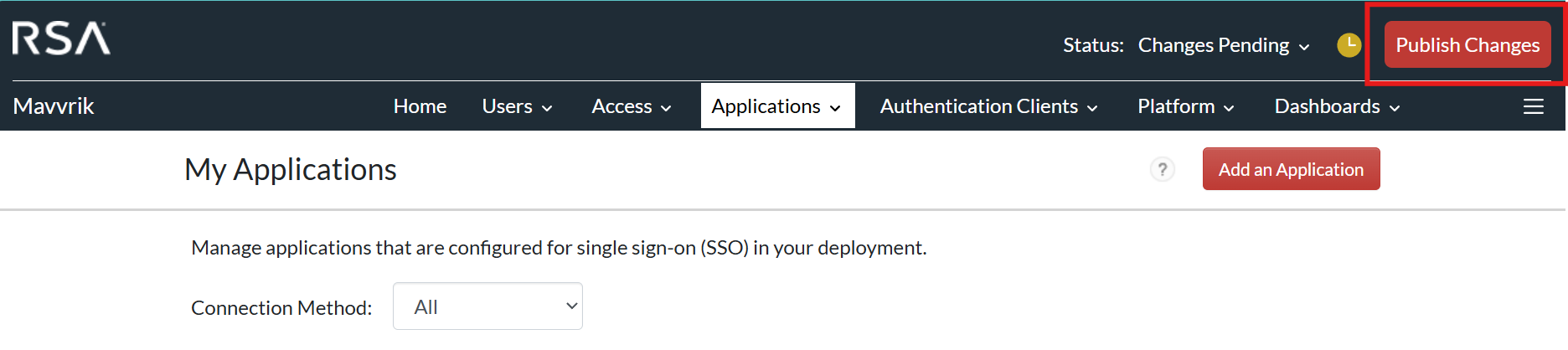
Task: Open help via the question mark icon
Action: tap(1162, 169)
